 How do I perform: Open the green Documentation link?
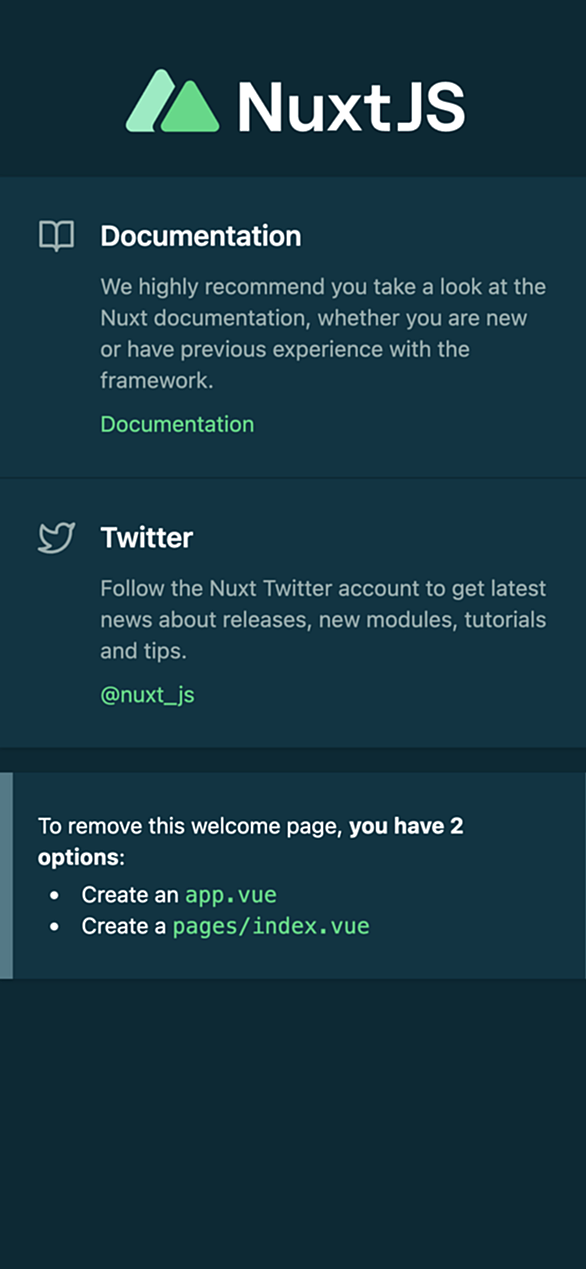(x=177, y=424)
